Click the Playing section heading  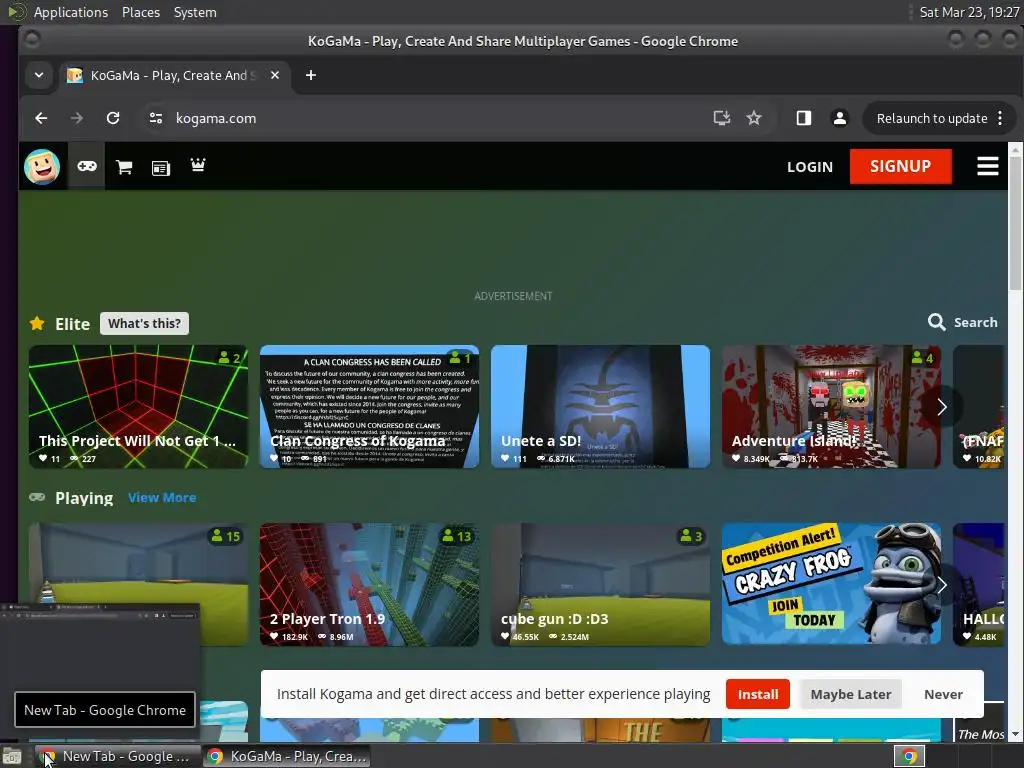(84, 498)
